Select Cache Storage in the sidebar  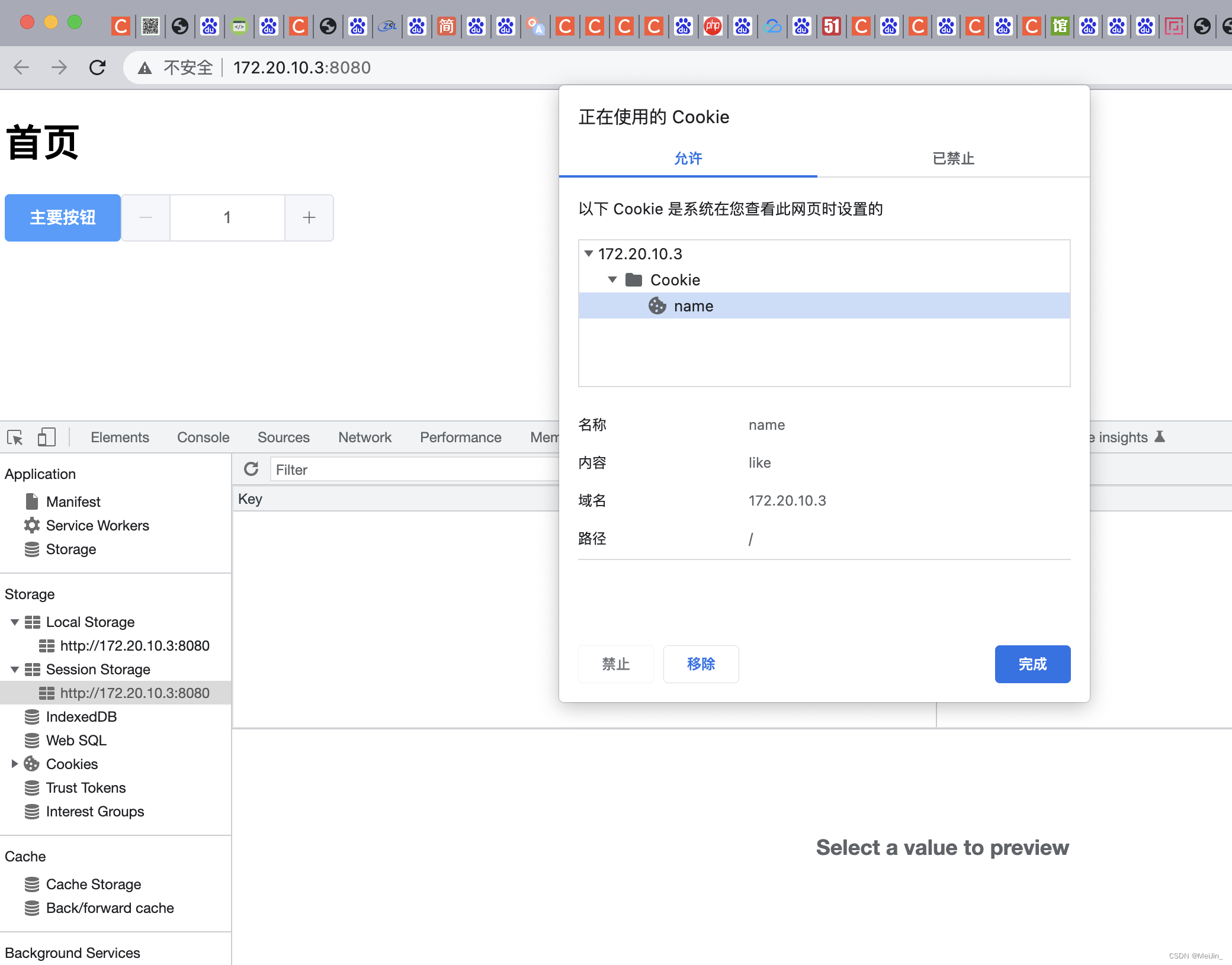pos(94,884)
